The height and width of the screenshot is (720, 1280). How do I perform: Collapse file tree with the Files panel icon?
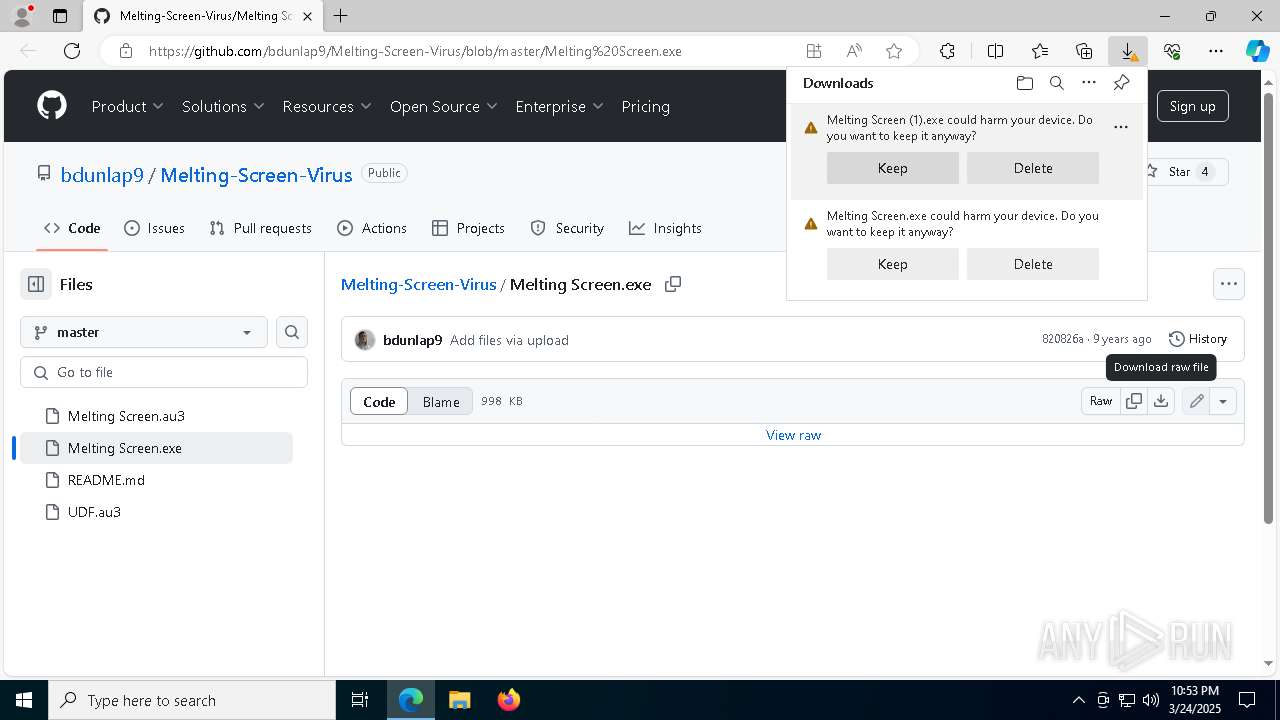36,284
